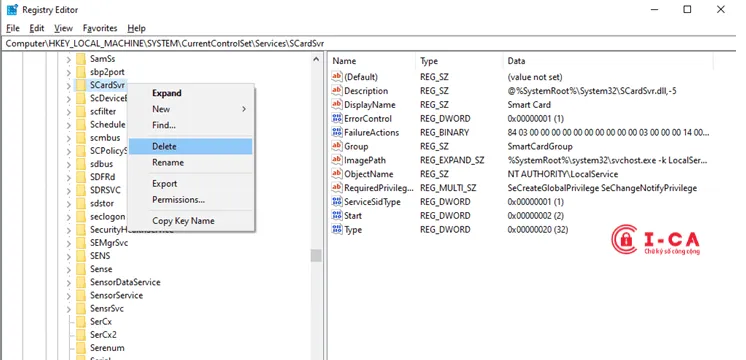Image resolution: width=746 pixels, height=360 pixels.
Task: Open the New submenu arrow in context menu
Action: coord(244,109)
